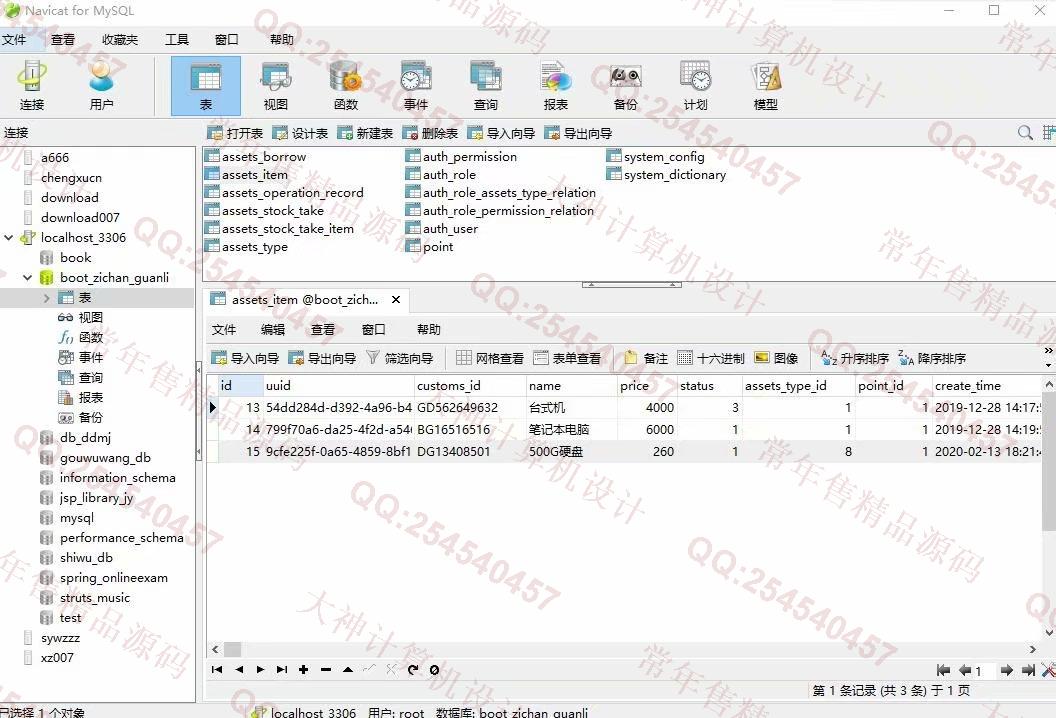Click the 事件 (Event) toolbar icon
This screenshot has width=1056, height=718.
coord(416,85)
